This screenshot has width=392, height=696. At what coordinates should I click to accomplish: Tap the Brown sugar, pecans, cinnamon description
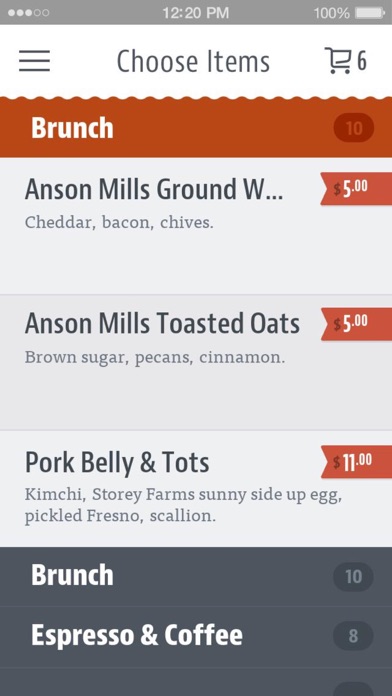155,358
